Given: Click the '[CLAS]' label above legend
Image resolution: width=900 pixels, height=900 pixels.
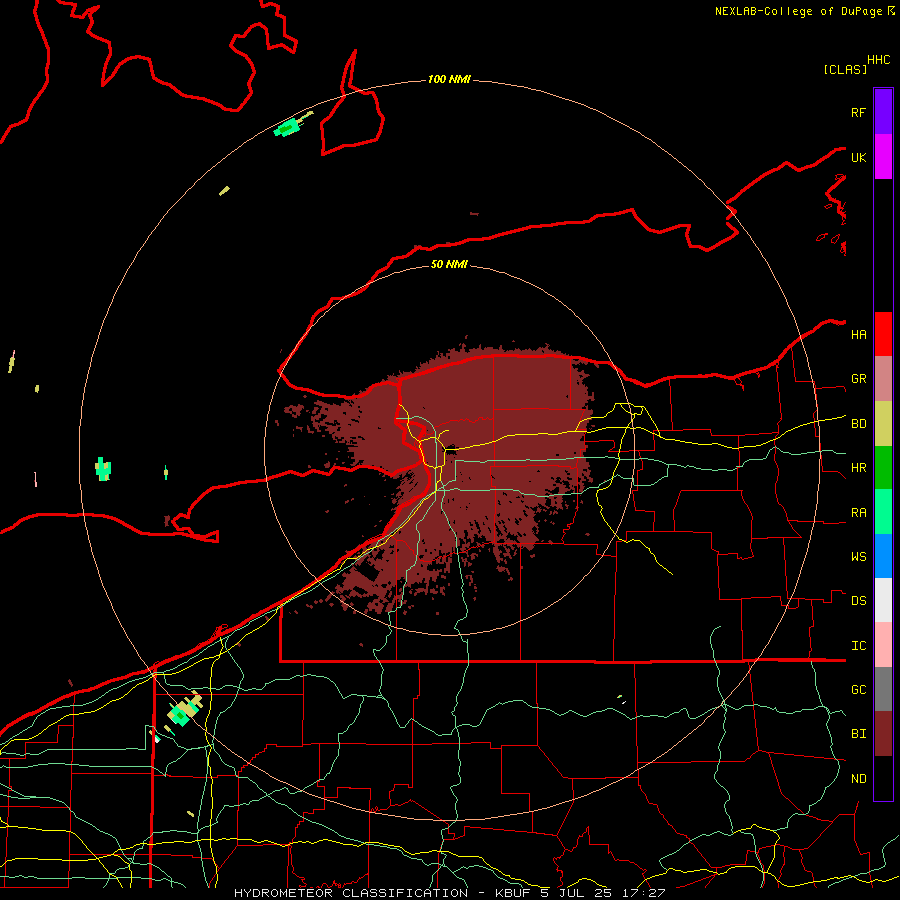Looking at the screenshot, I should coord(845,69).
